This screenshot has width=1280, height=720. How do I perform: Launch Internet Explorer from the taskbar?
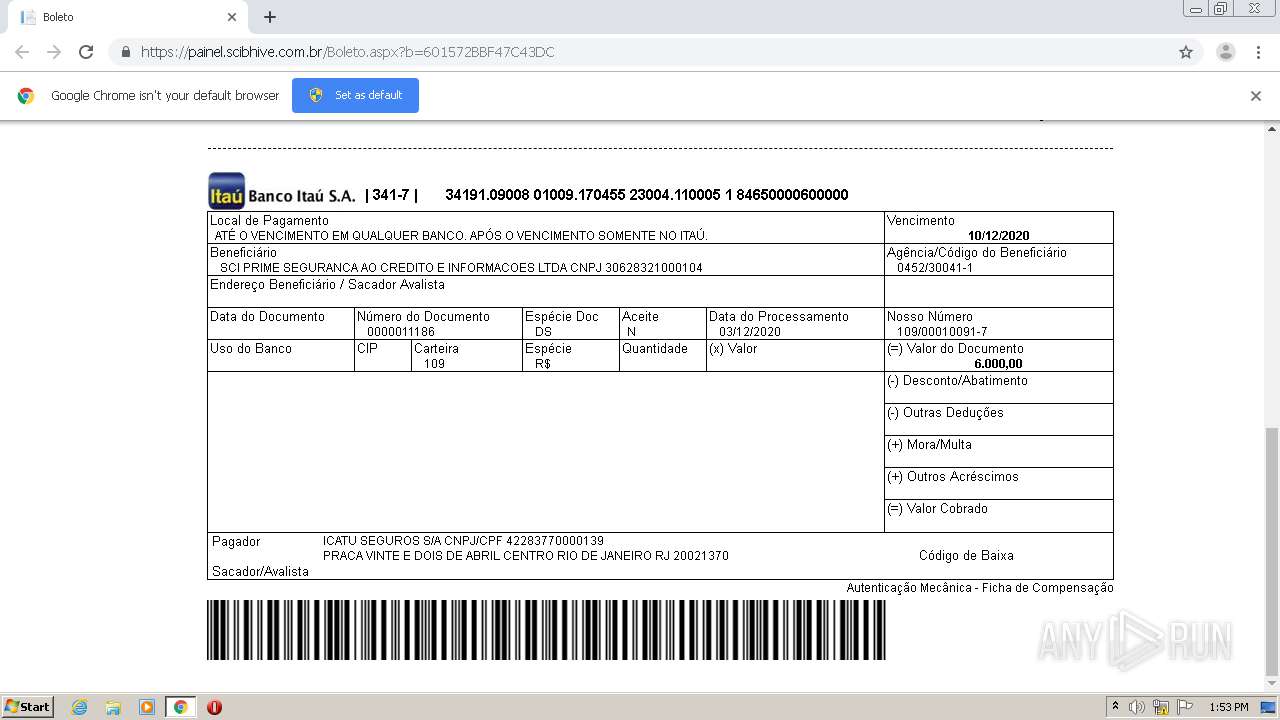(x=79, y=707)
